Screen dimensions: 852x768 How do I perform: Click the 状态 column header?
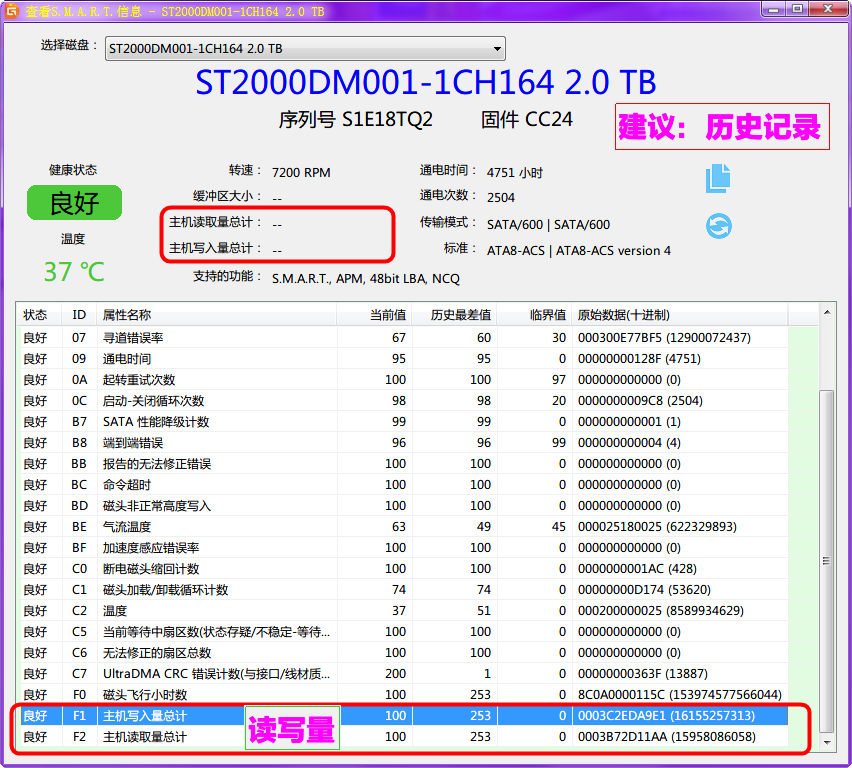click(x=38, y=315)
